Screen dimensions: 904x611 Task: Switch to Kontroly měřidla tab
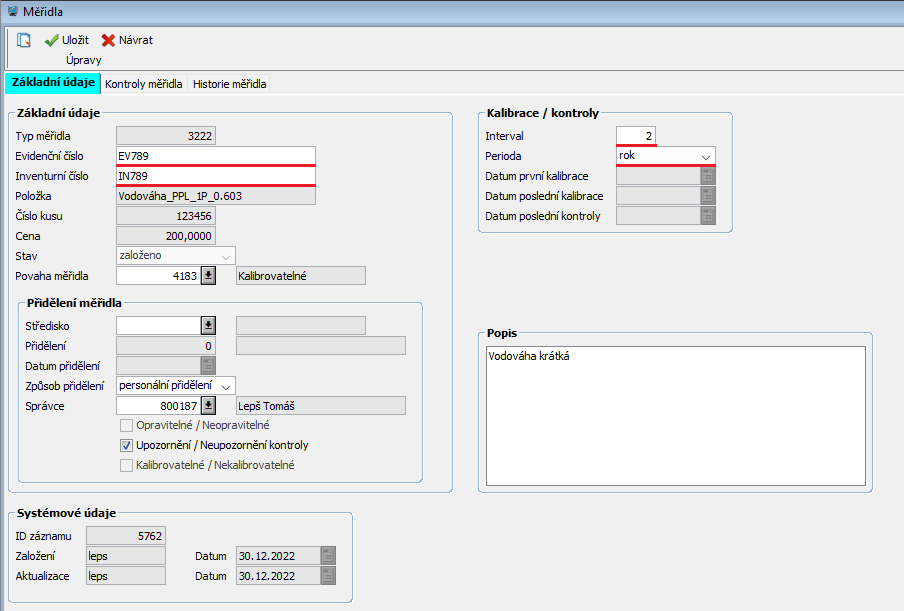coord(144,84)
